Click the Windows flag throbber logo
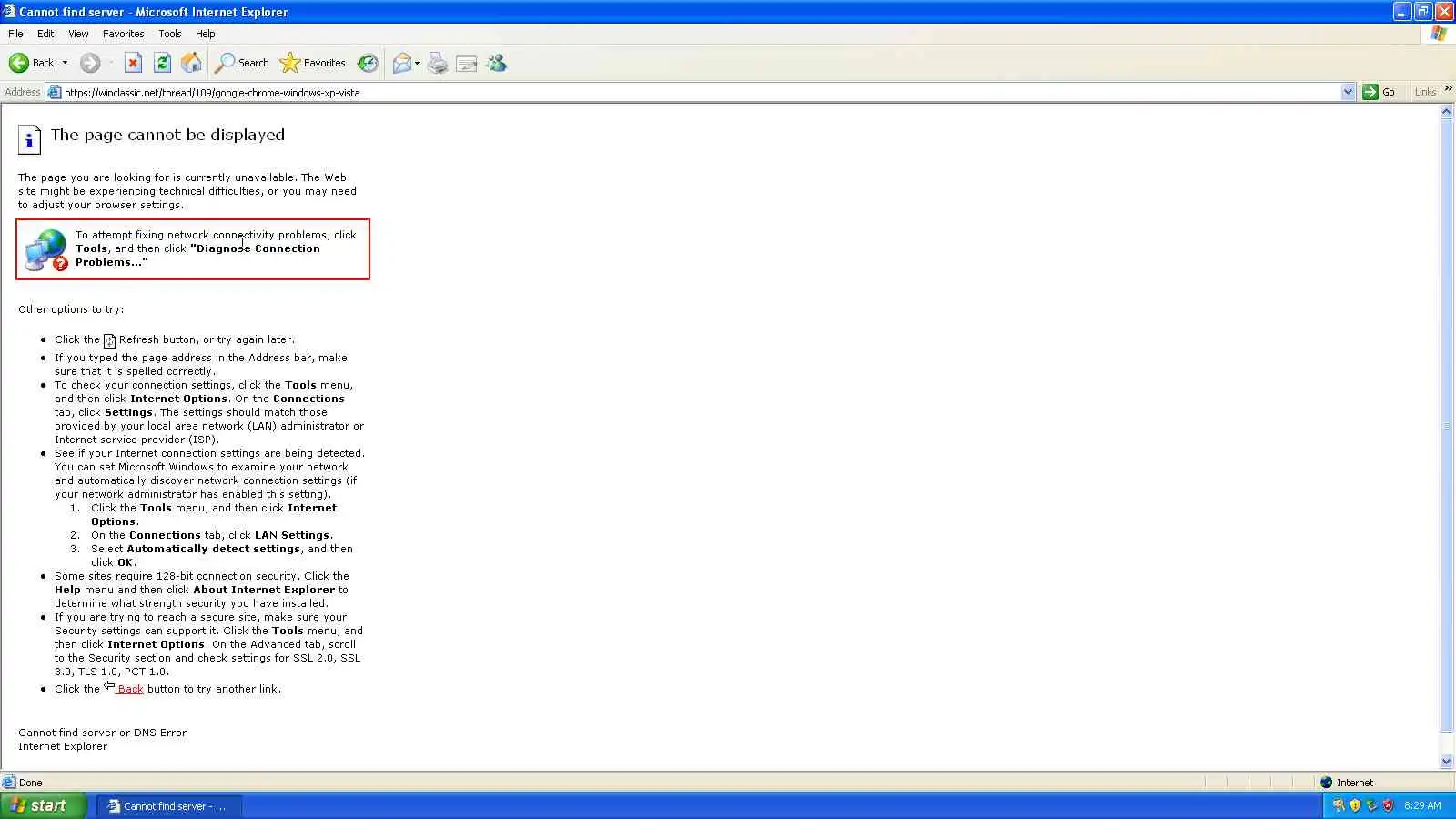The width and height of the screenshot is (1456, 819). click(1438, 34)
